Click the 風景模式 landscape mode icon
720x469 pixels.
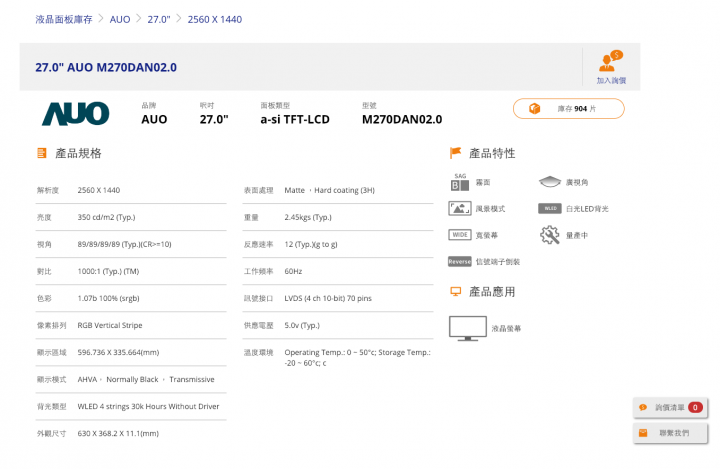pos(460,209)
